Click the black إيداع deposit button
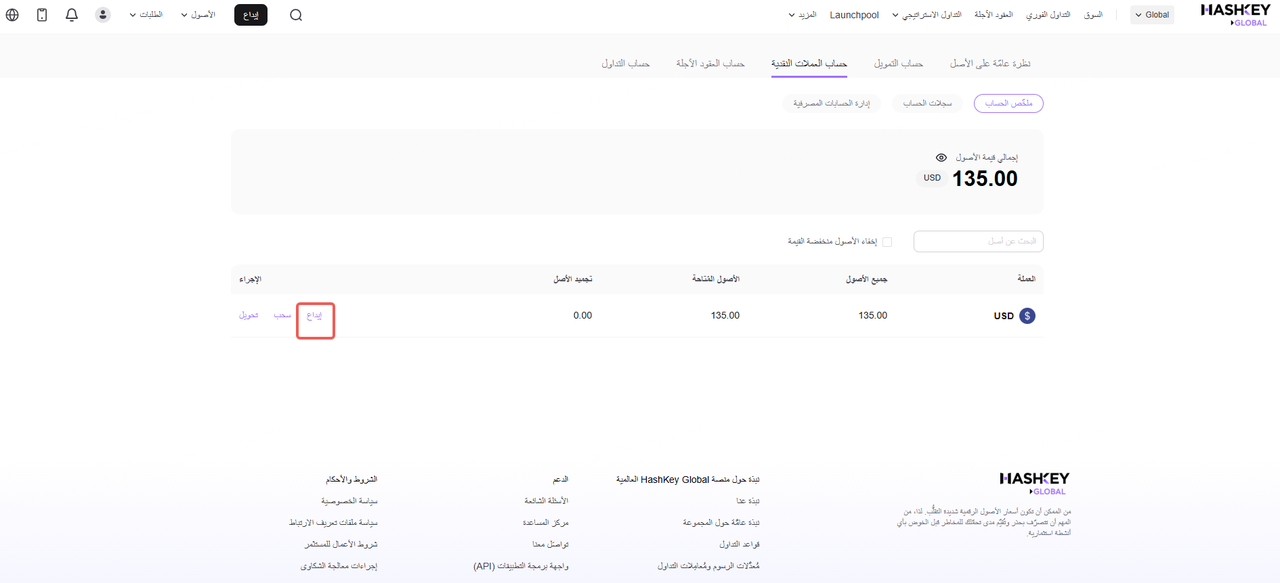Screen dimensions: 1280x583 click(251, 15)
